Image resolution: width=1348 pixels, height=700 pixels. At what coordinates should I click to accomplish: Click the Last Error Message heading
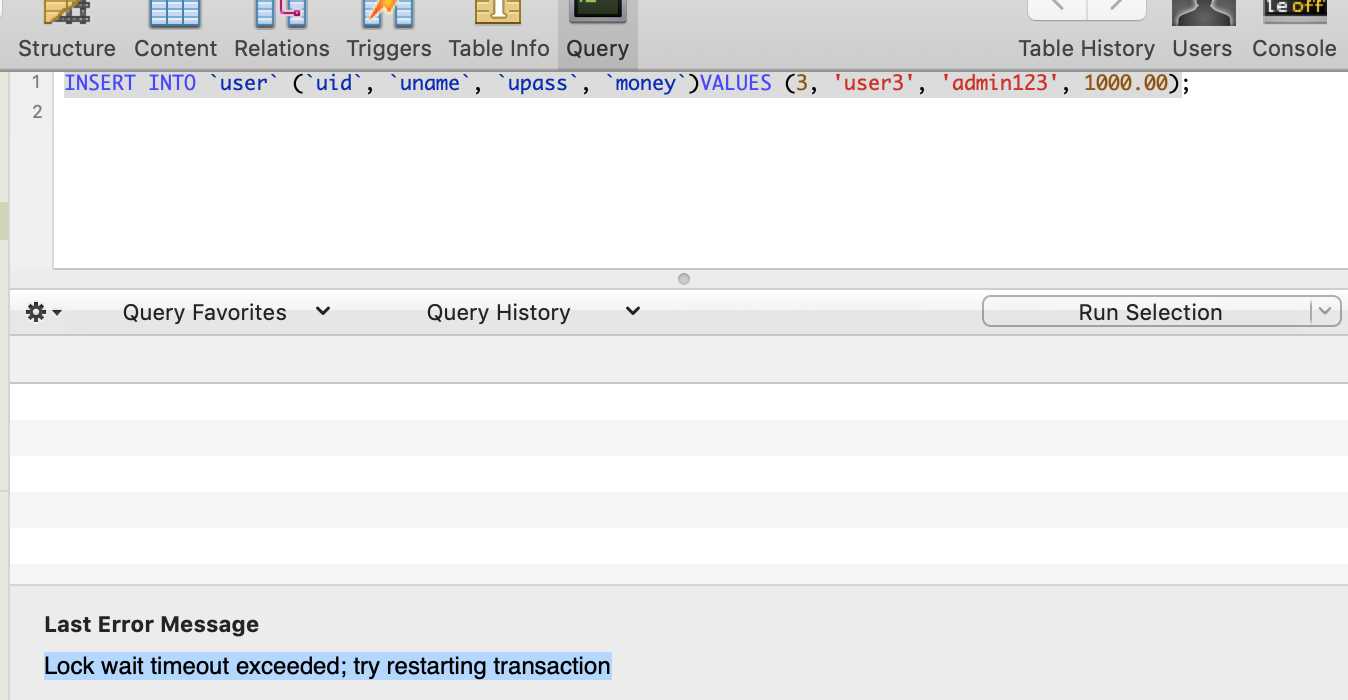click(151, 624)
